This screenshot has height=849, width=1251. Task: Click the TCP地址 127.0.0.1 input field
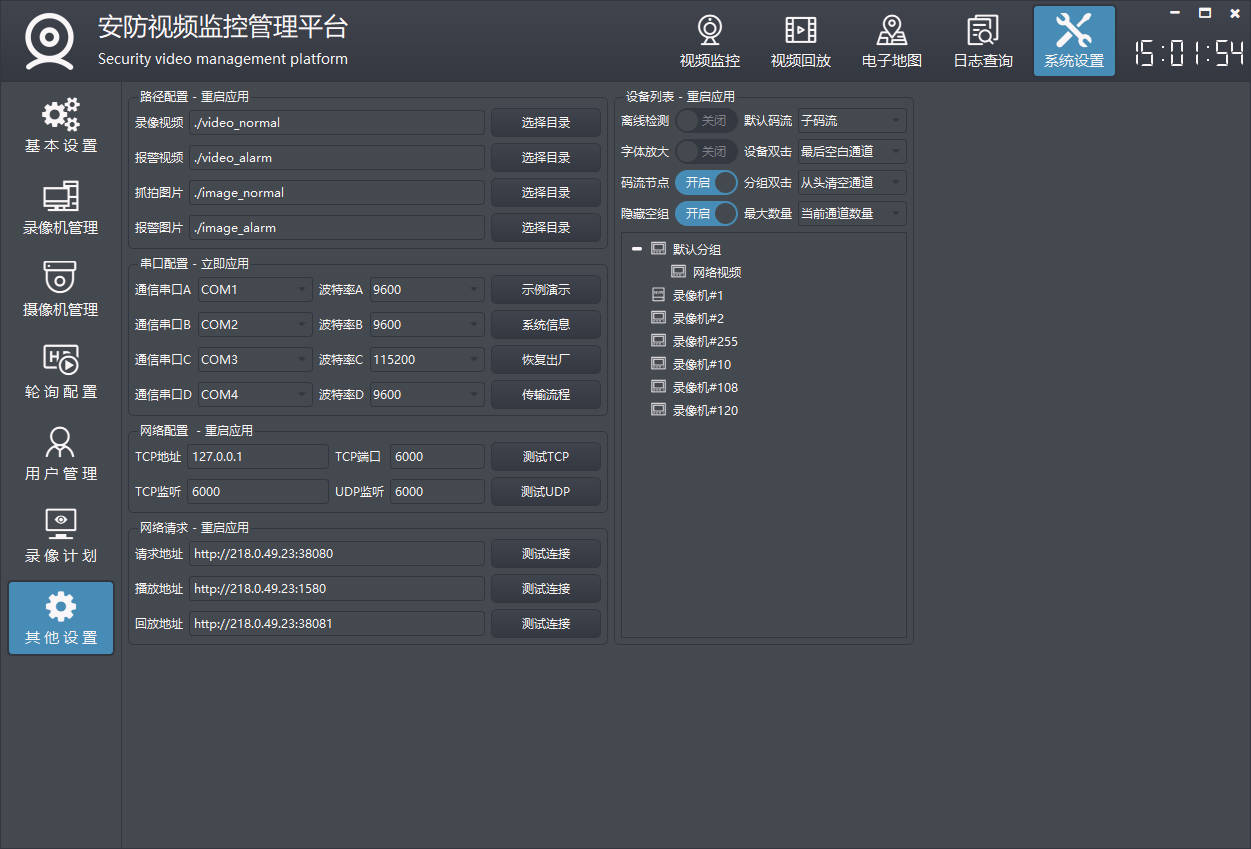[x=258, y=457]
